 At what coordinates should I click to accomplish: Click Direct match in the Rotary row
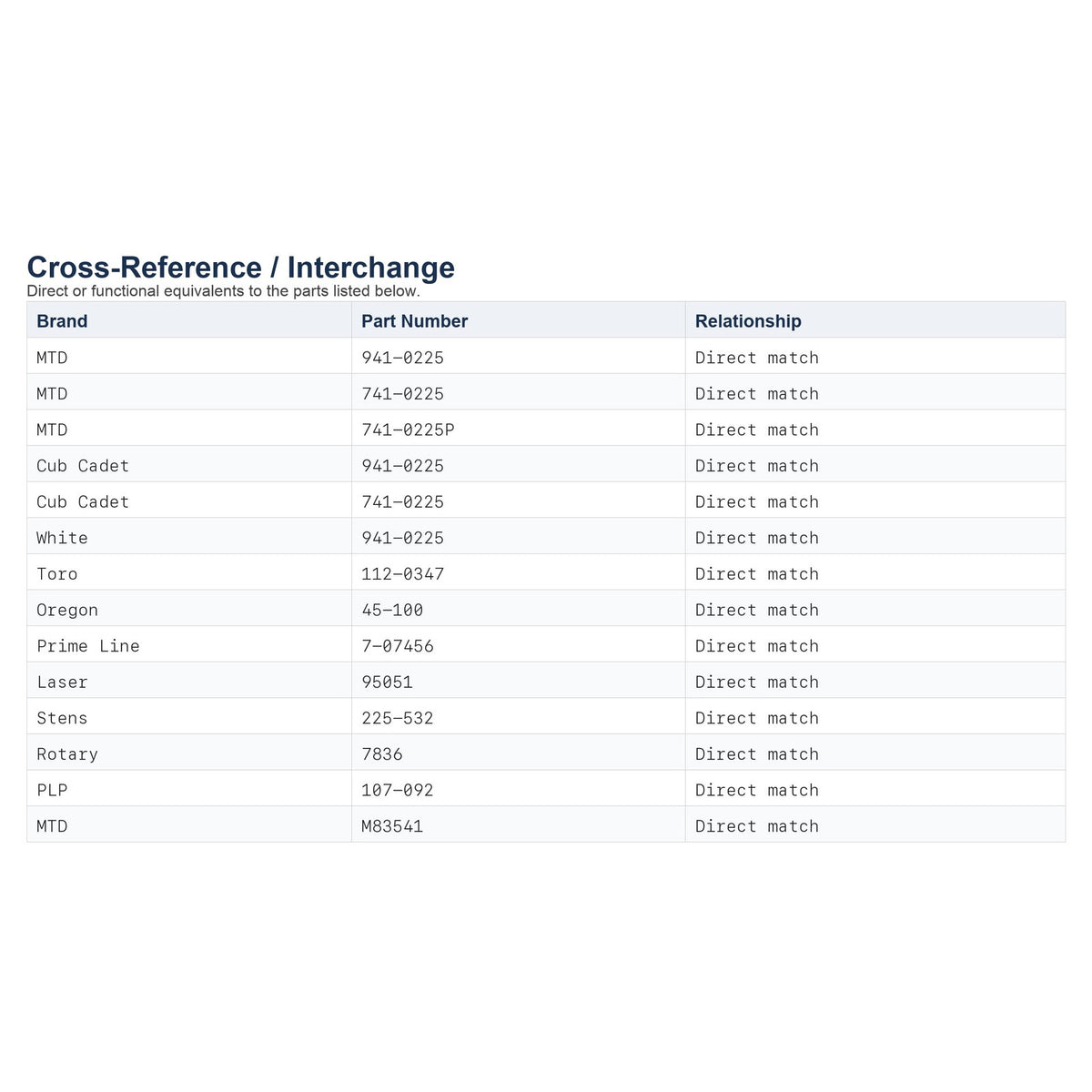click(x=757, y=754)
